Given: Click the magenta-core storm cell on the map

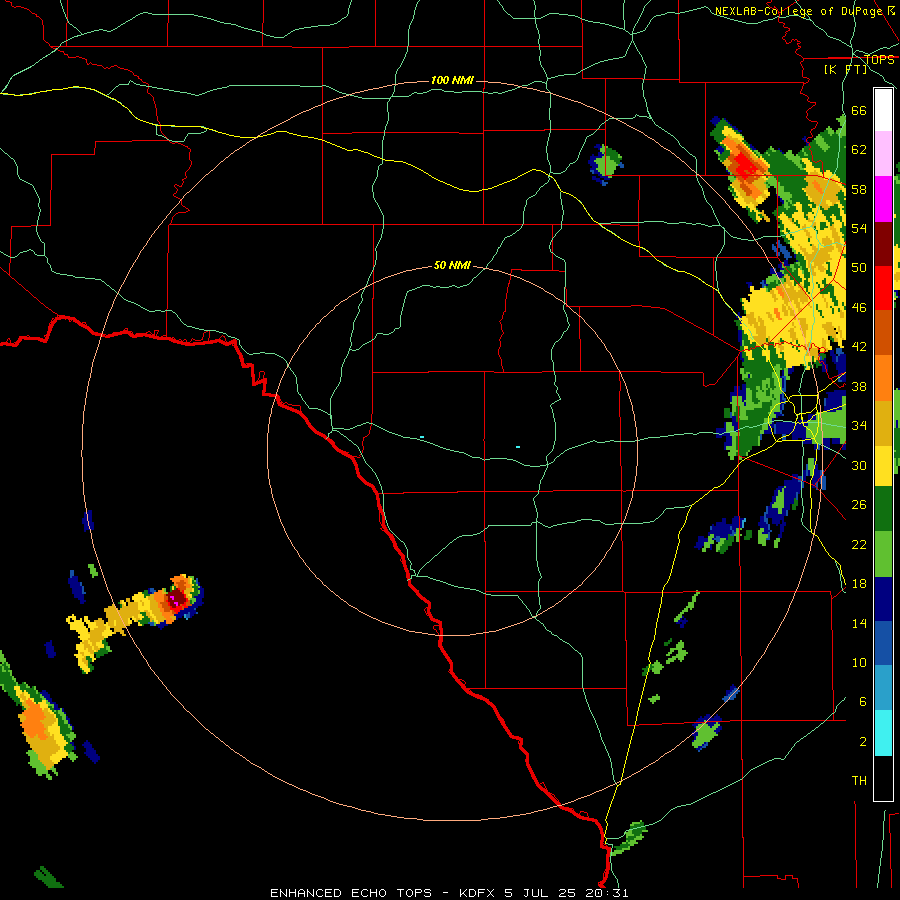Looking at the screenshot, I should pos(176,600).
